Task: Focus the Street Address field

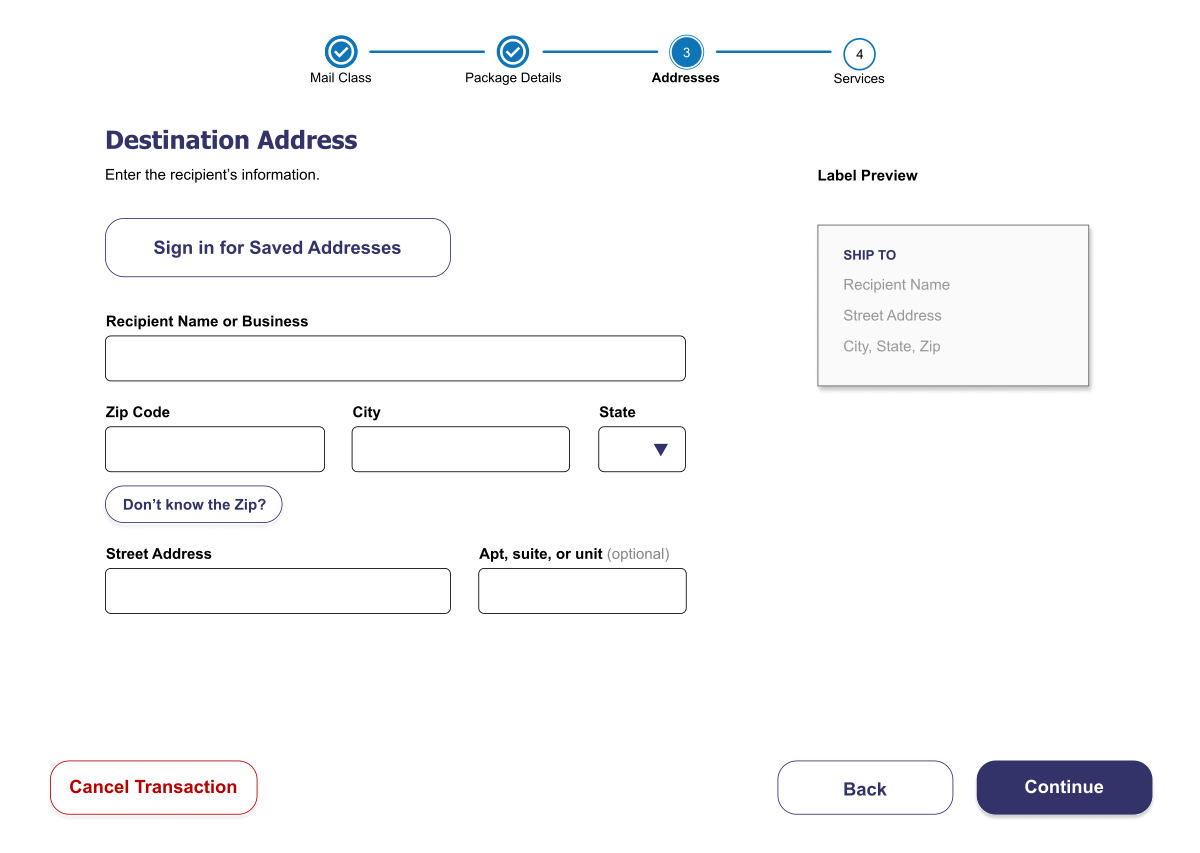Action: click(x=278, y=591)
